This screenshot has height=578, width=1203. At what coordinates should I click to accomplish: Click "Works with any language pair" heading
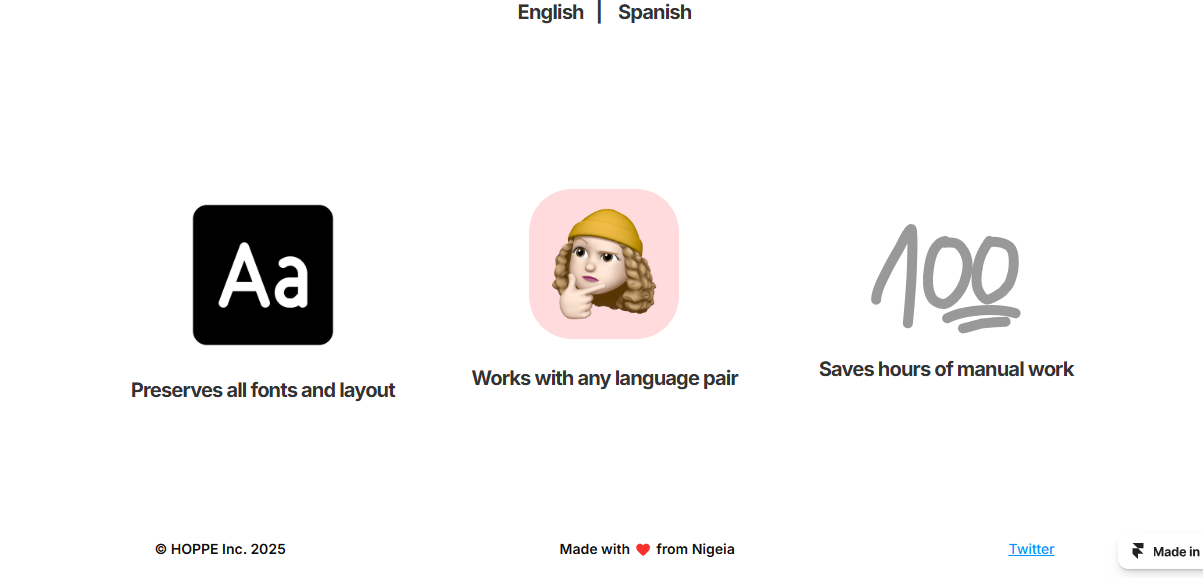coord(605,378)
